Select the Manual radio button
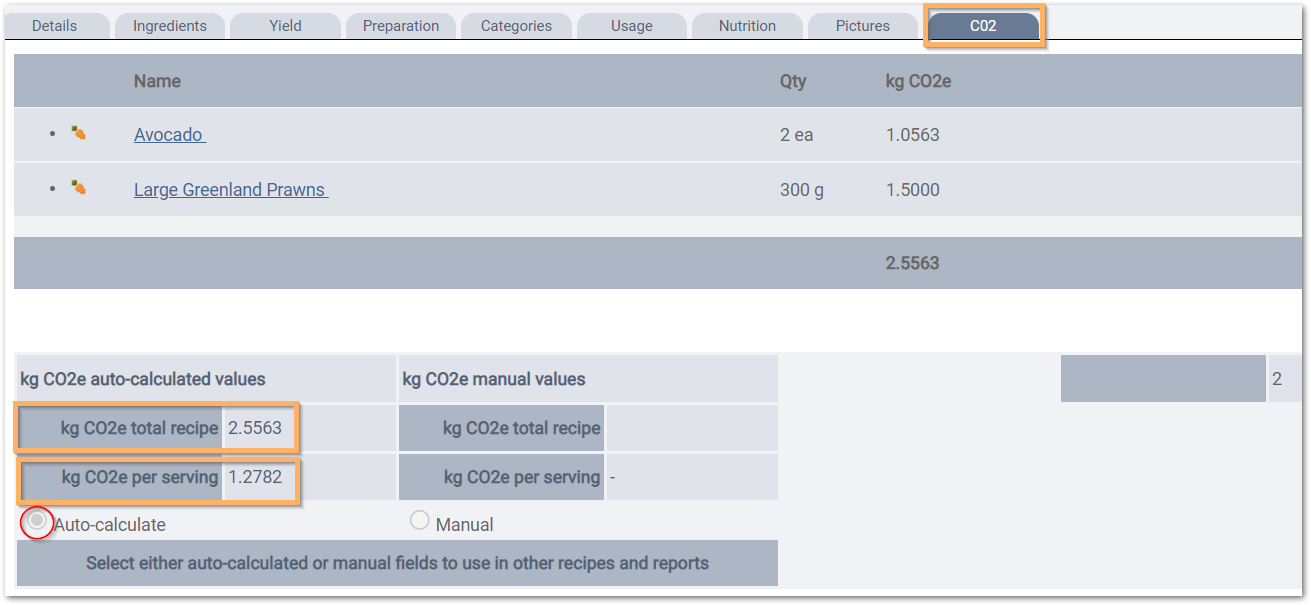The height and width of the screenshot is (605, 1311). [x=419, y=519]
